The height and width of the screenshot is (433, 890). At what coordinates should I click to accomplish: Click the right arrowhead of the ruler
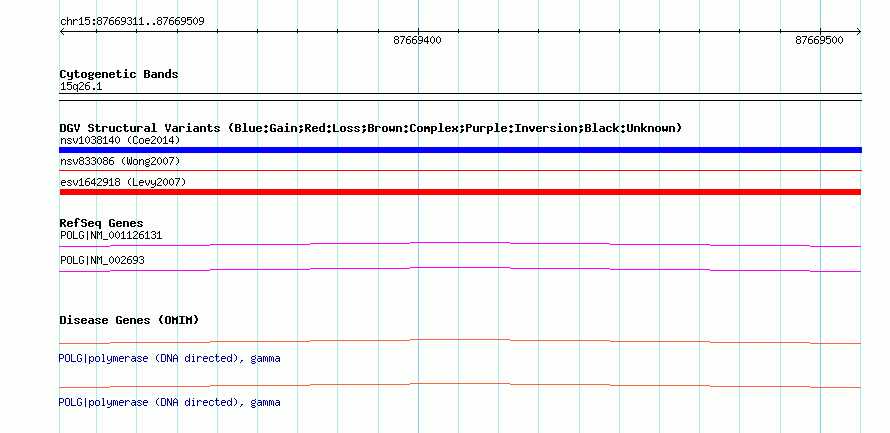pyautogui.click(x=858, y=32)
